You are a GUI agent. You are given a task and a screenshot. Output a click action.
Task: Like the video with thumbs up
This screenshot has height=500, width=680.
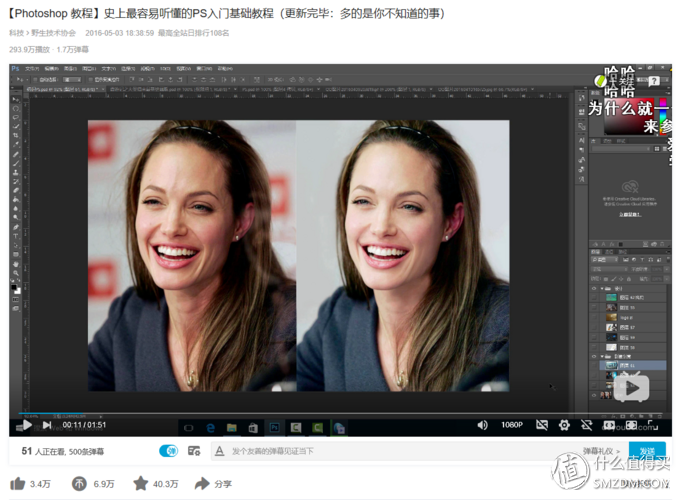(20, 484)
